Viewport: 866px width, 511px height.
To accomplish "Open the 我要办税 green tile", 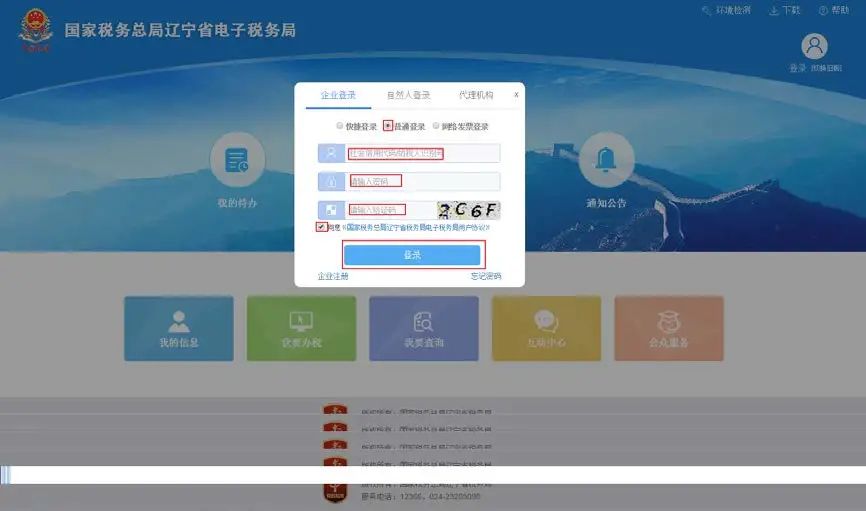I will click(x=302, y=329).
